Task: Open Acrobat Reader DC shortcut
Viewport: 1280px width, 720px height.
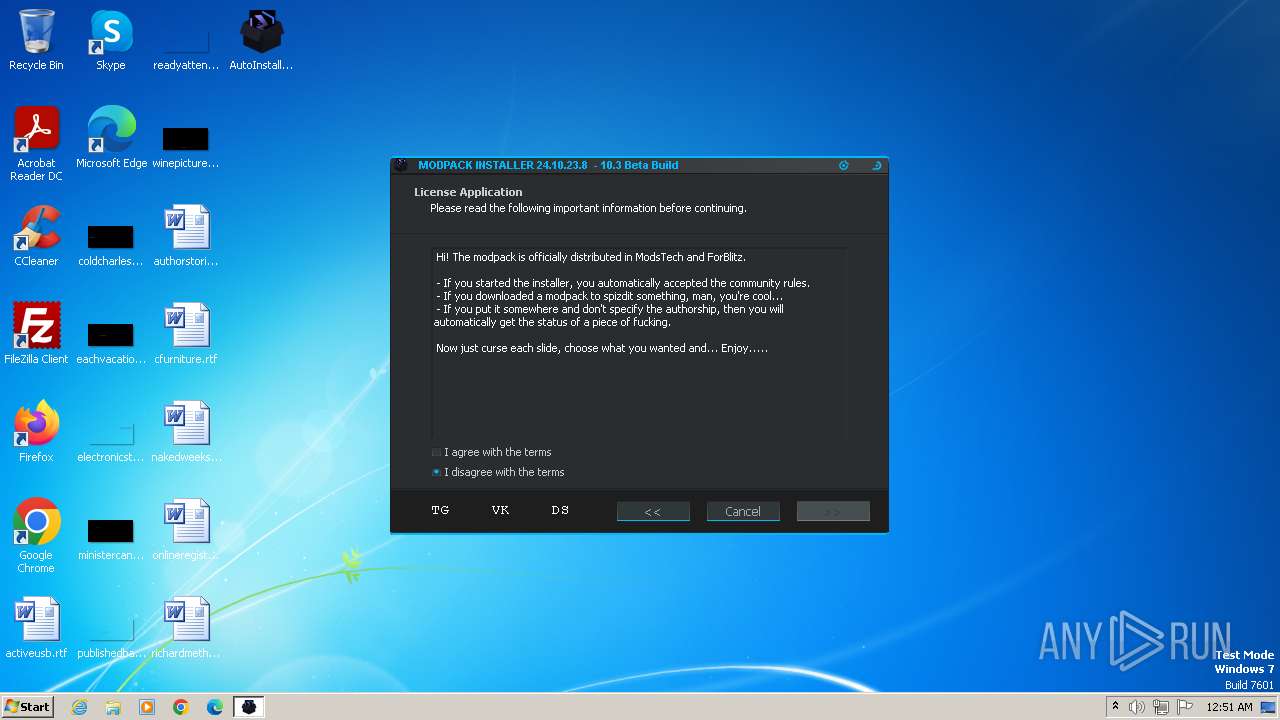Action: point(36,144)
